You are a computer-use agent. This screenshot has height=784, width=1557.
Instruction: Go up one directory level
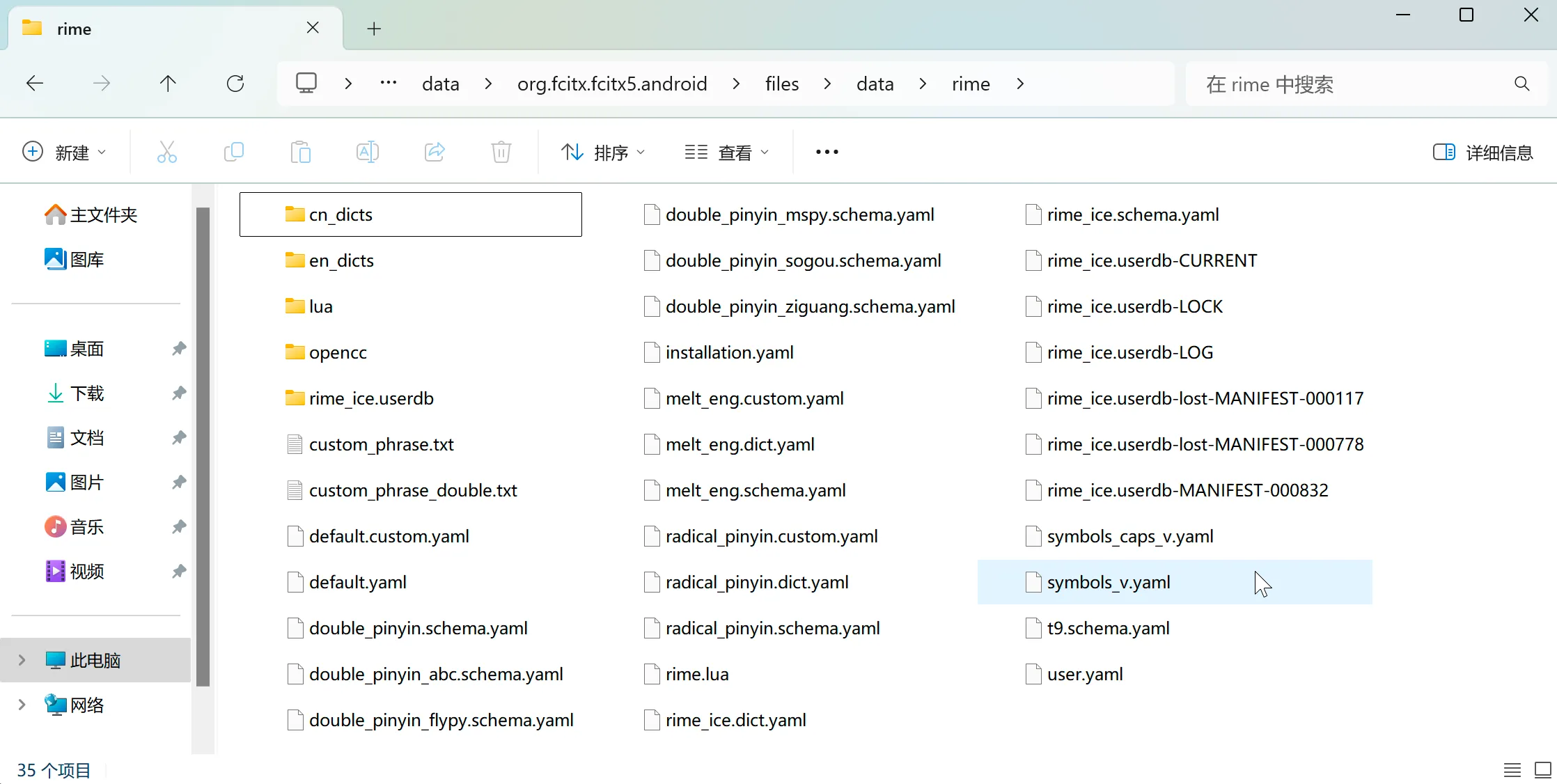pos(168,84)
